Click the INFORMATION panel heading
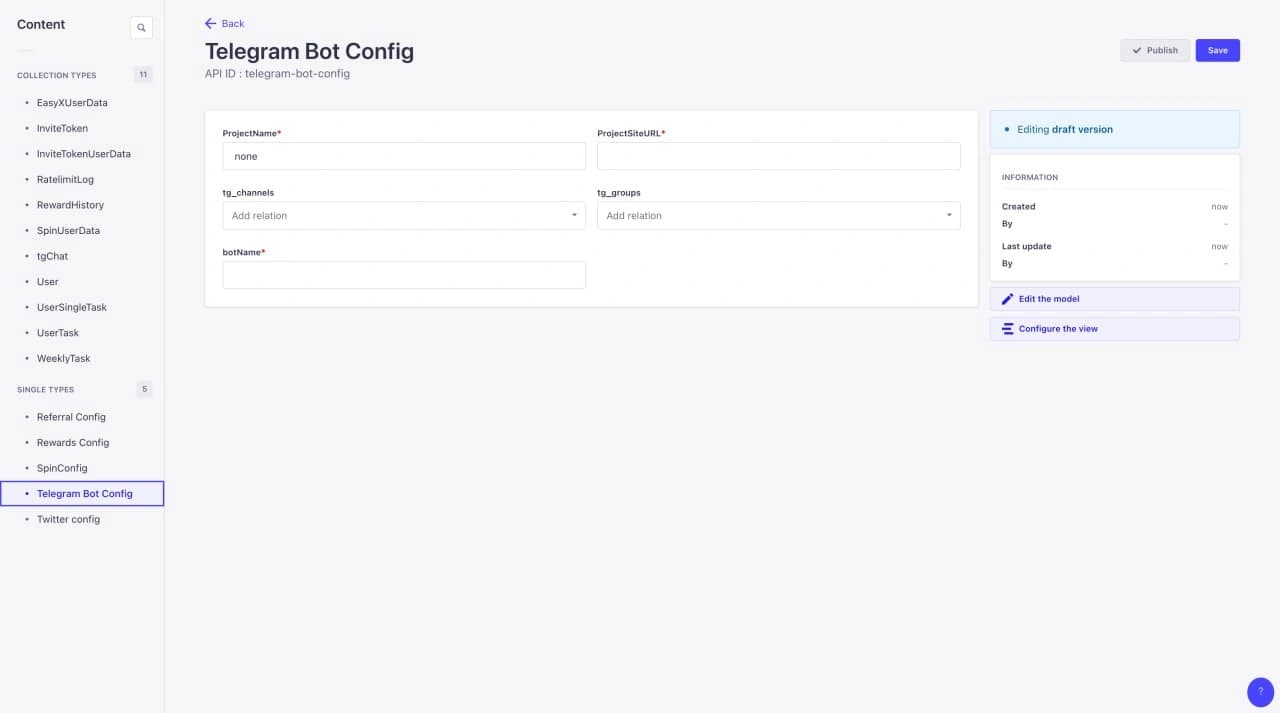The image size is (1280, 713). [x=1030, y=177]
